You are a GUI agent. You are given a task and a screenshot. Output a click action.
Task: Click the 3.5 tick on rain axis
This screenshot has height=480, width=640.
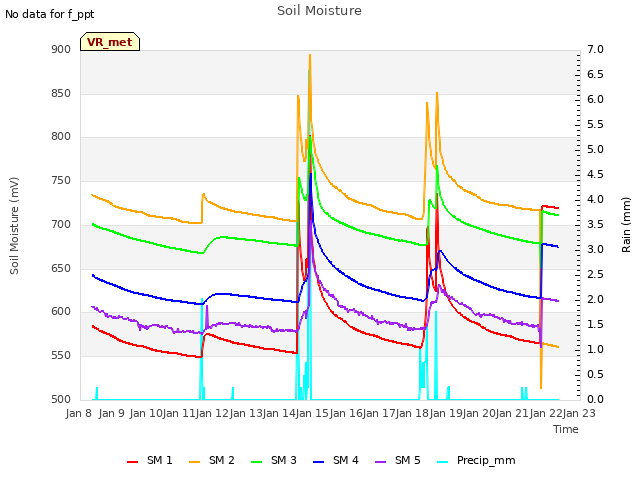595,224
